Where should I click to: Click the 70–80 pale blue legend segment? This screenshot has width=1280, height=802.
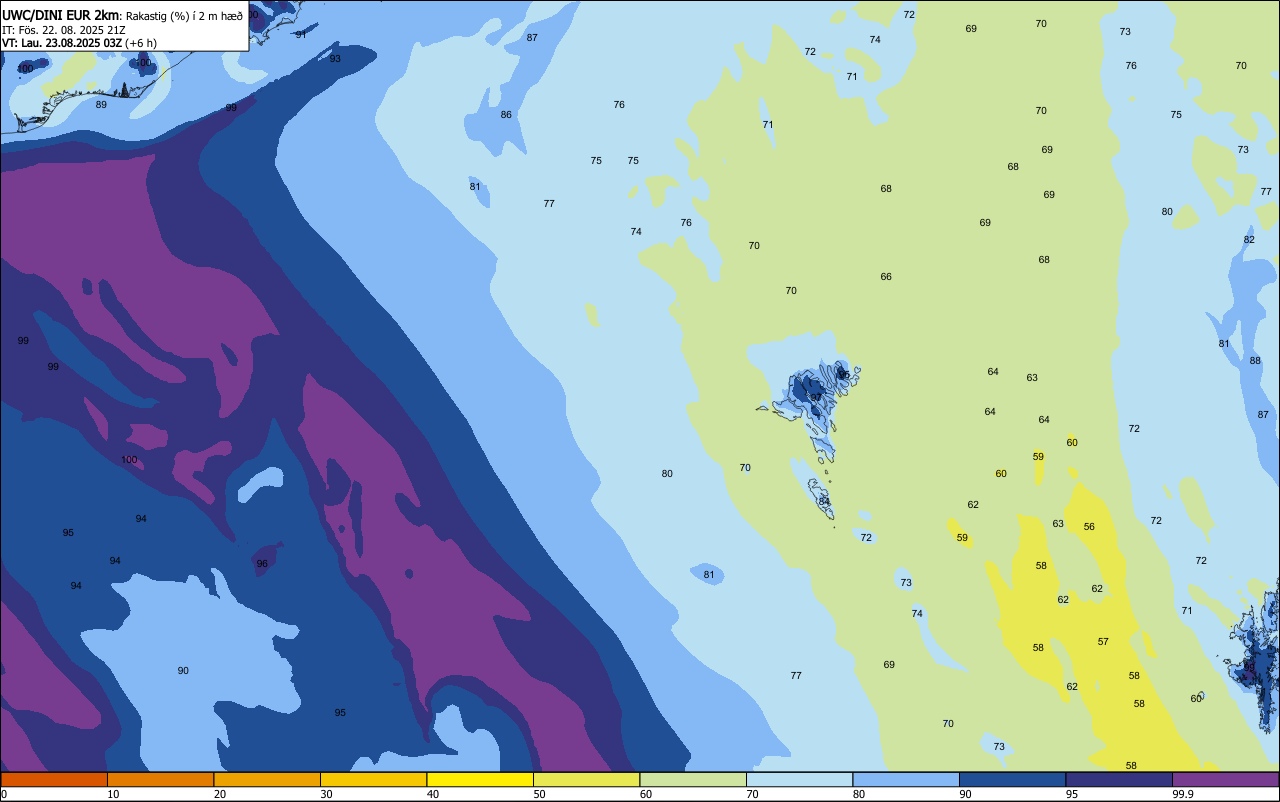point(799,779)
